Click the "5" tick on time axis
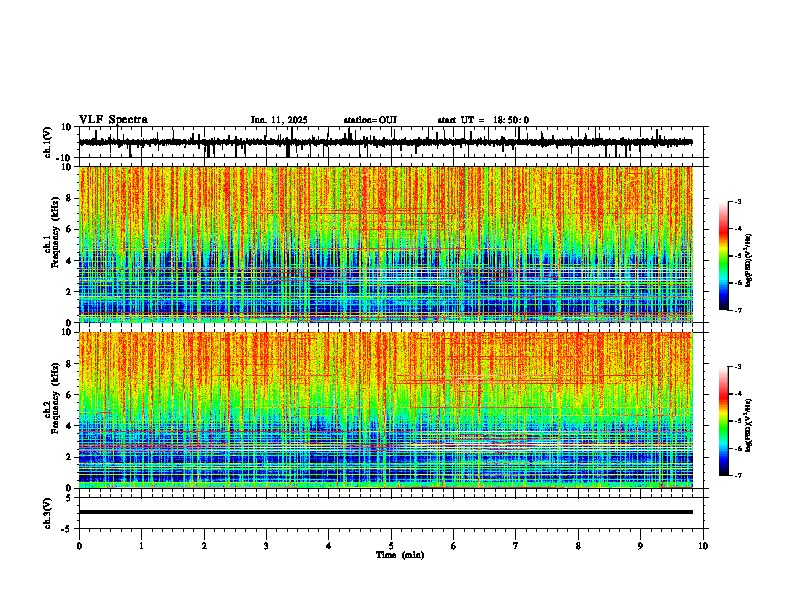This screenshot has width=792, height=612. tap(391, 546)
